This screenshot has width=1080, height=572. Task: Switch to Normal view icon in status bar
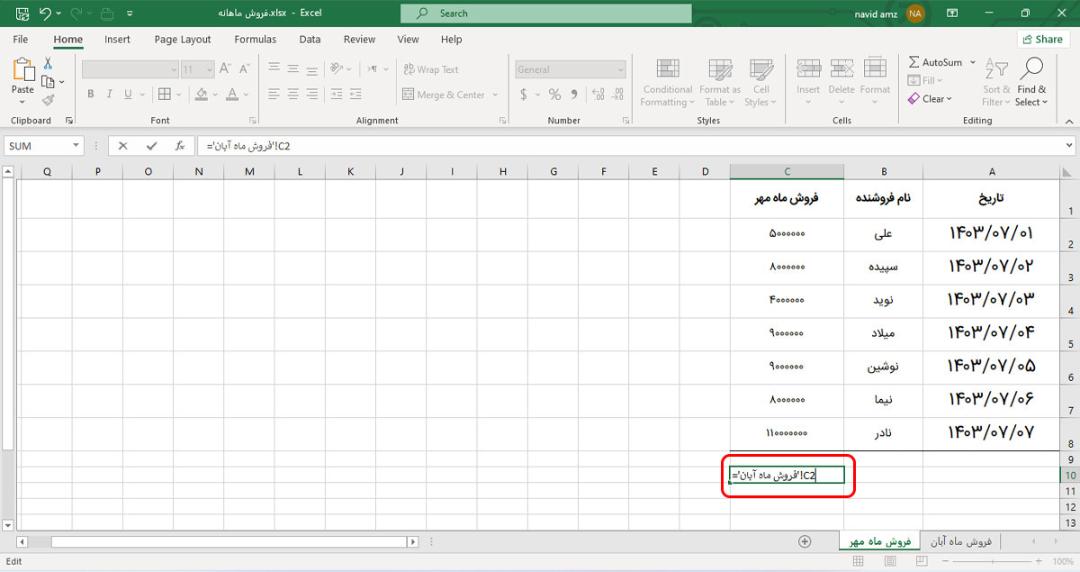tap(858, 562)
